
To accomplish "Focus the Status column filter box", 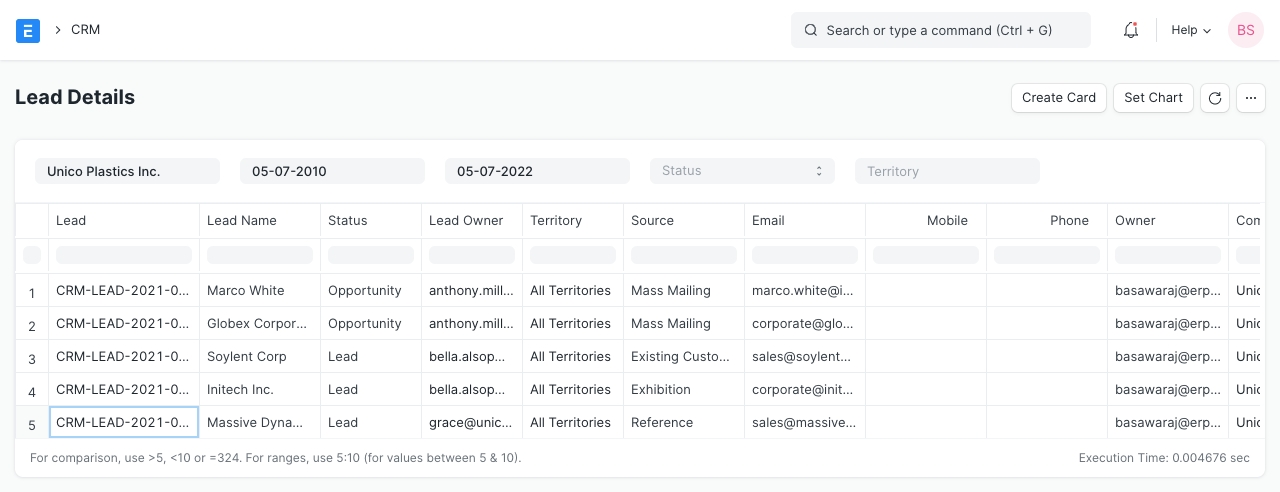I will tap(371, 255).
